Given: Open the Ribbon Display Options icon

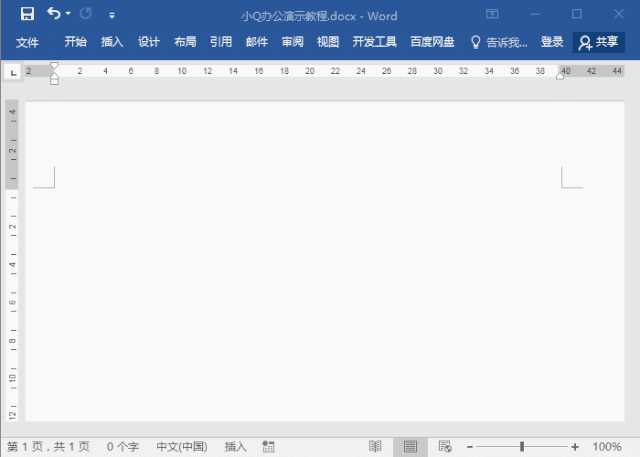Looking at the screenshot, I should pyautogui.click(x=492, y=14).
